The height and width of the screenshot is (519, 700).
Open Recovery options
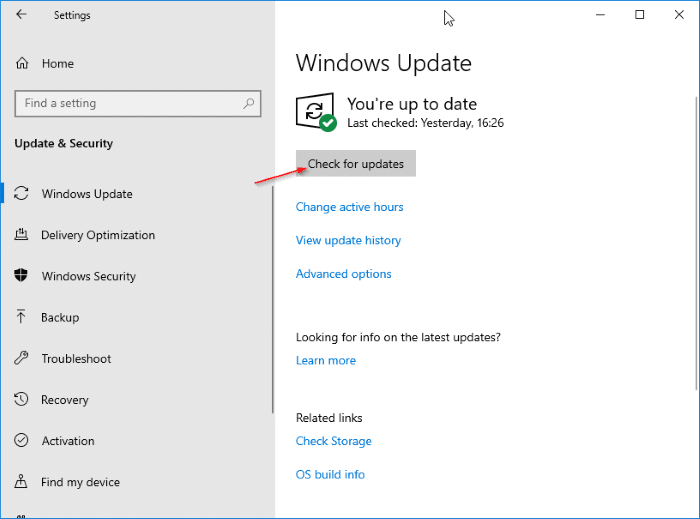coord(65,400)
